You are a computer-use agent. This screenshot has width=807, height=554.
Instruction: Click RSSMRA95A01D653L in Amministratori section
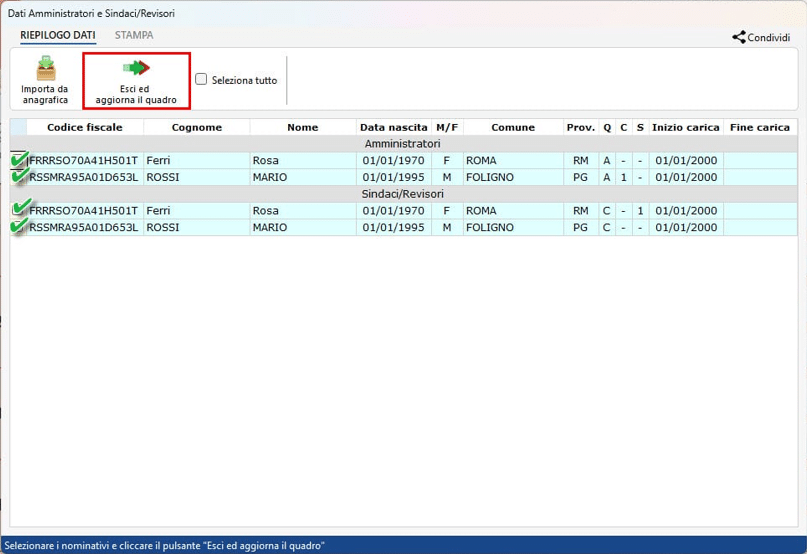coord(83,177)
